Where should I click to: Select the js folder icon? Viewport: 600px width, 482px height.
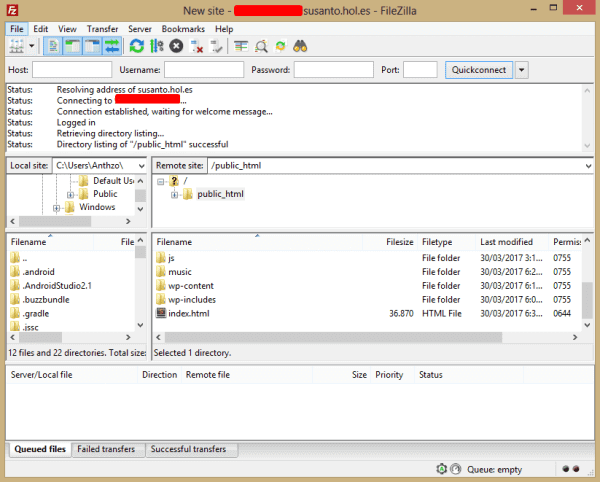(161, 257)
